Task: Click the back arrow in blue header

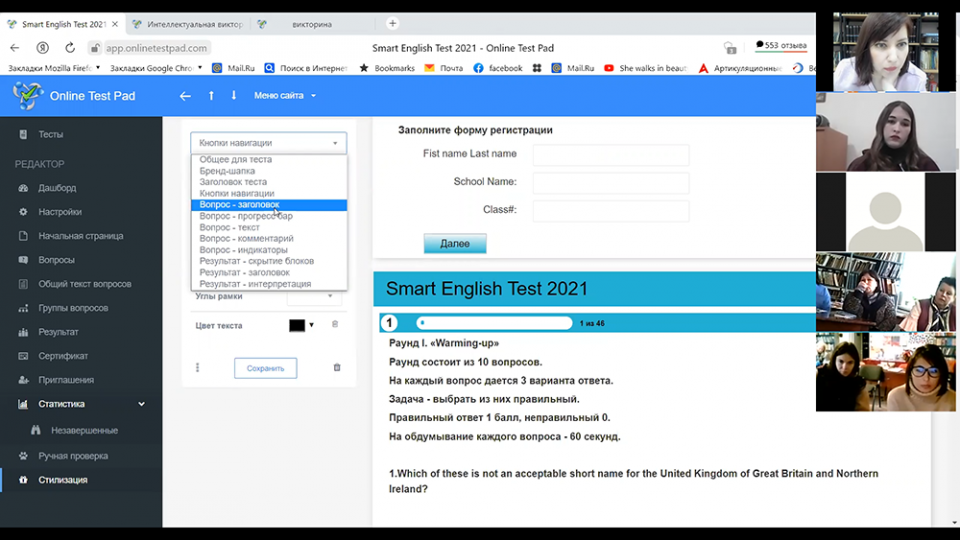Action: click(x=185, y=96)
